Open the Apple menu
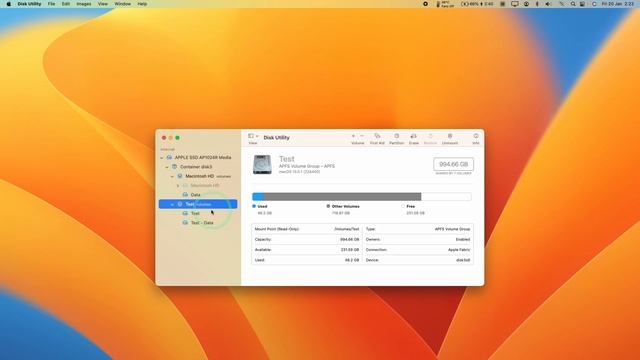This screenshot has width=640, height=360. click(x=9, y=4)
